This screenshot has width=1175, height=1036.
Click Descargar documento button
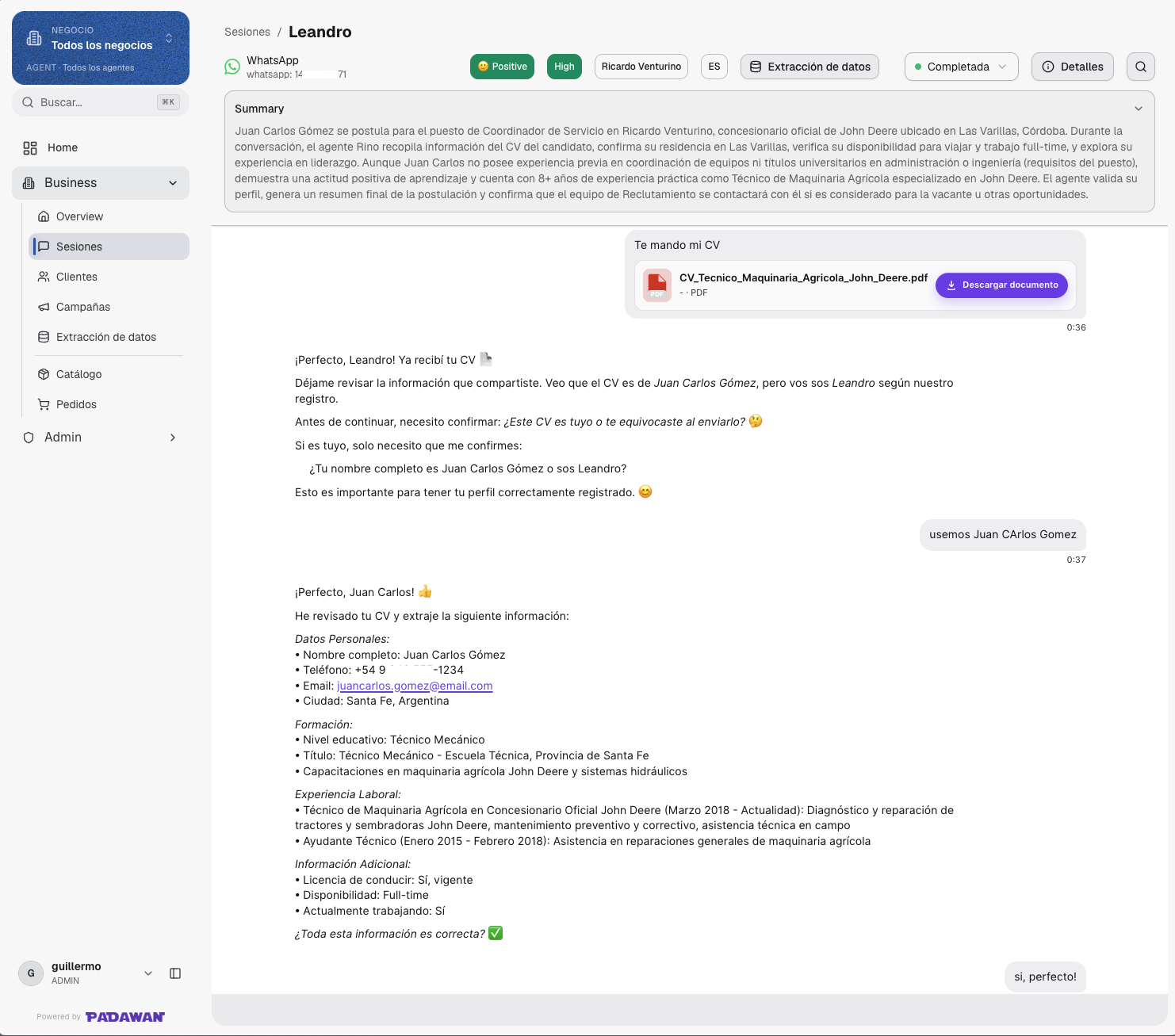(x=1001, y=285)
